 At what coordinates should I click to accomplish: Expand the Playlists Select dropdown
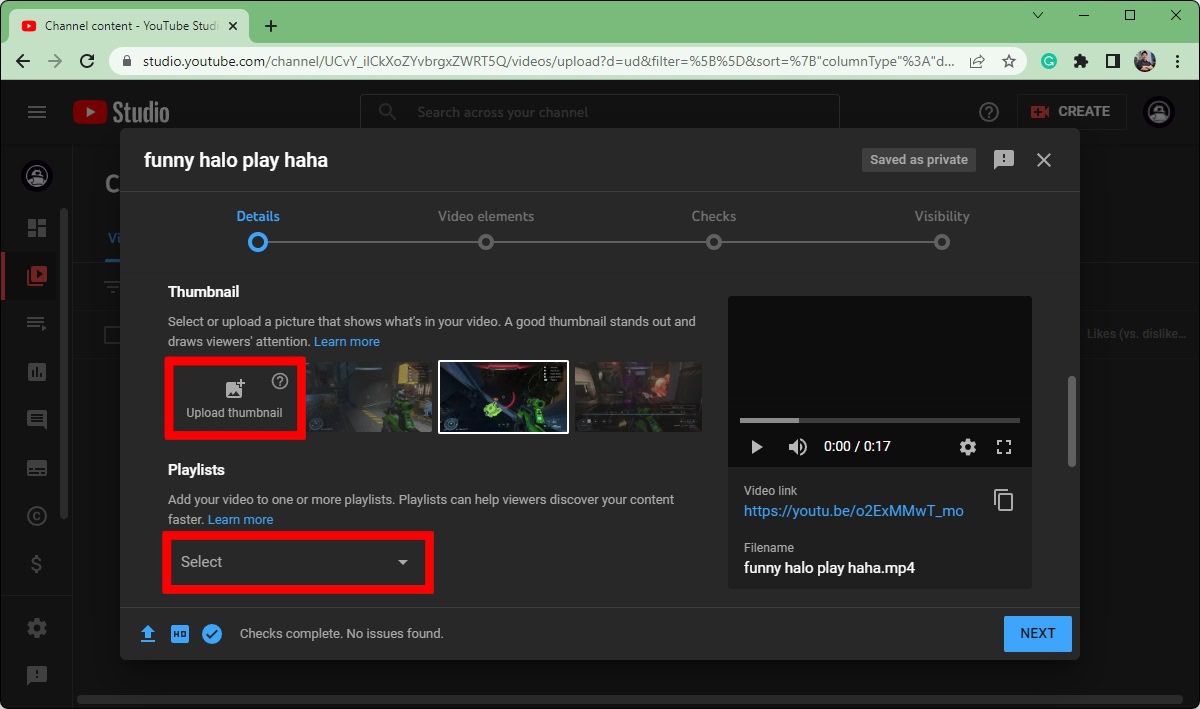296,562
